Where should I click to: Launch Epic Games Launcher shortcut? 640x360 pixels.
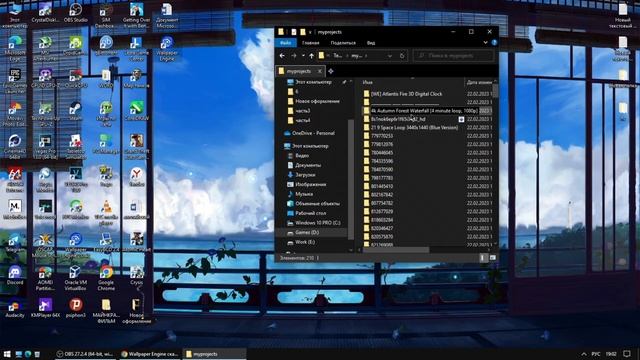point(15,81)
